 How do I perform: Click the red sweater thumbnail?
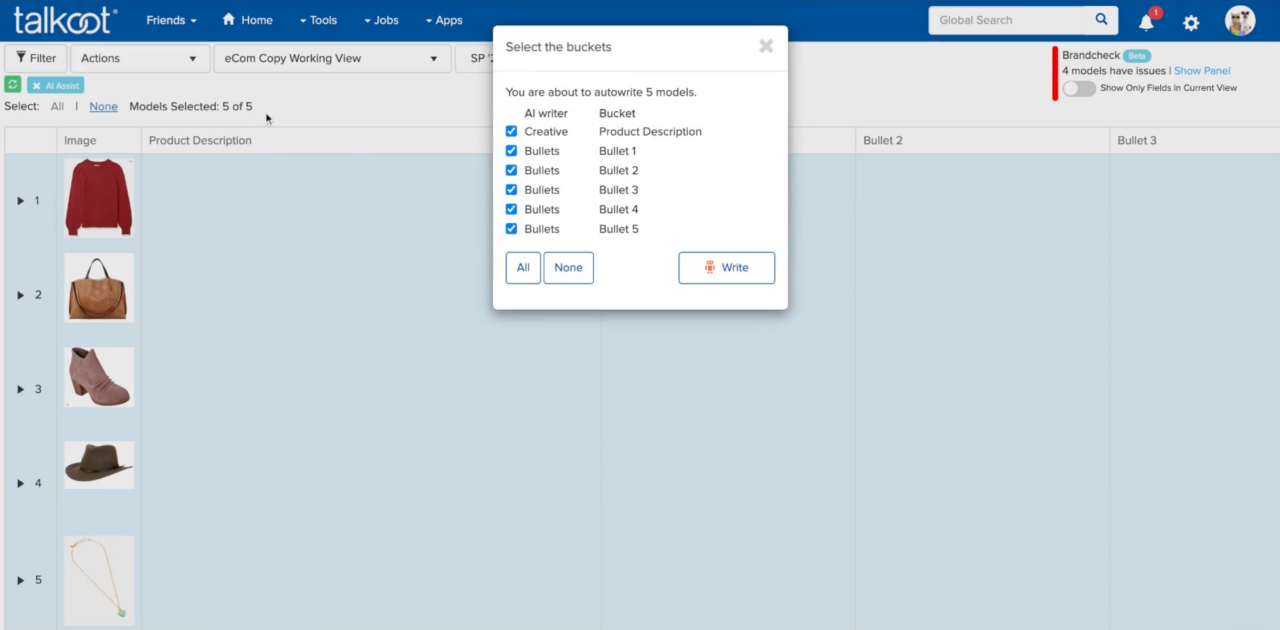coord(99,196)
